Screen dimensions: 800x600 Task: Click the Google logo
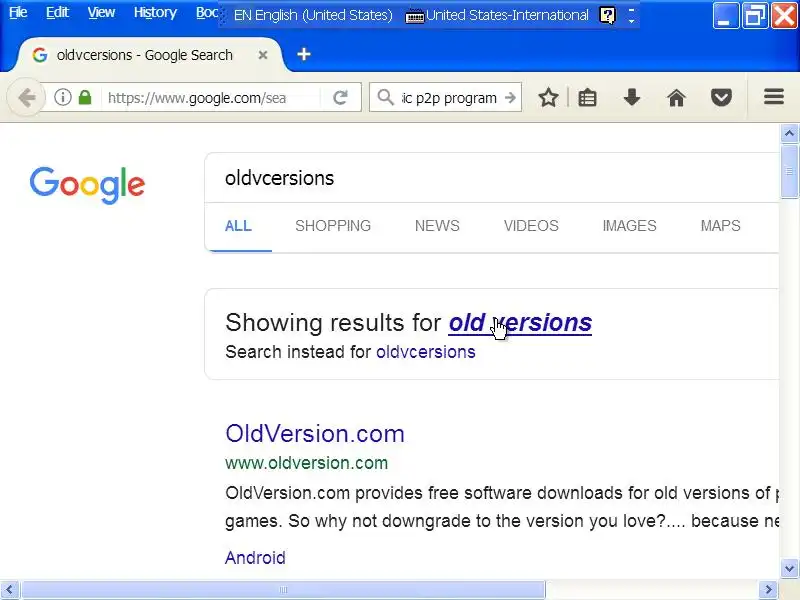point(87,185)
